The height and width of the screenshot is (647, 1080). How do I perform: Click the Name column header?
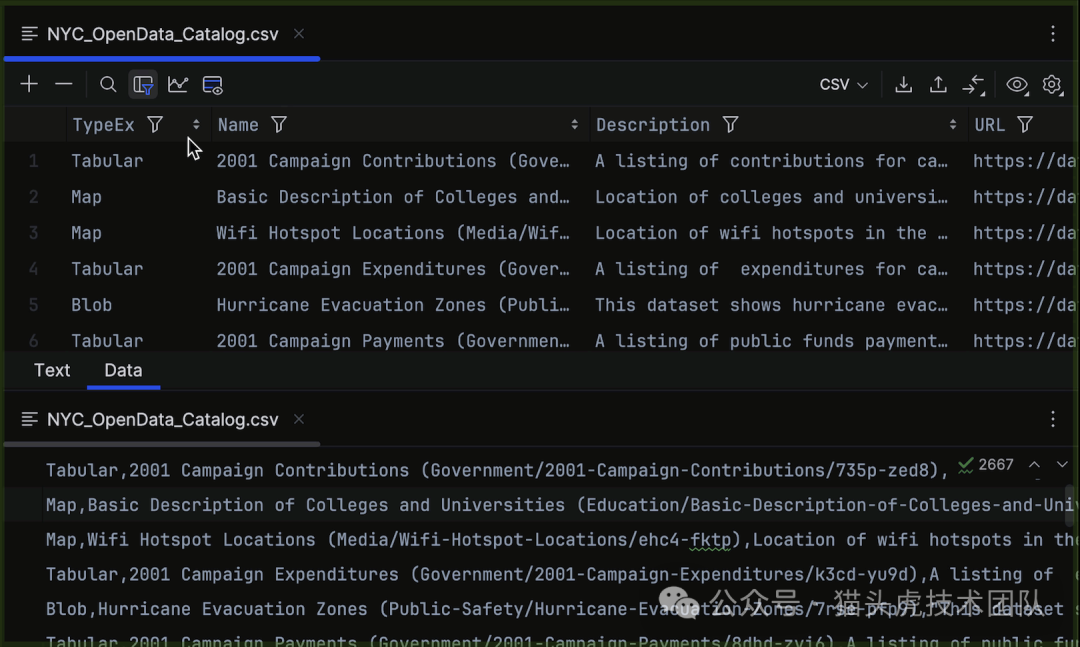click(x=238, y=125)
